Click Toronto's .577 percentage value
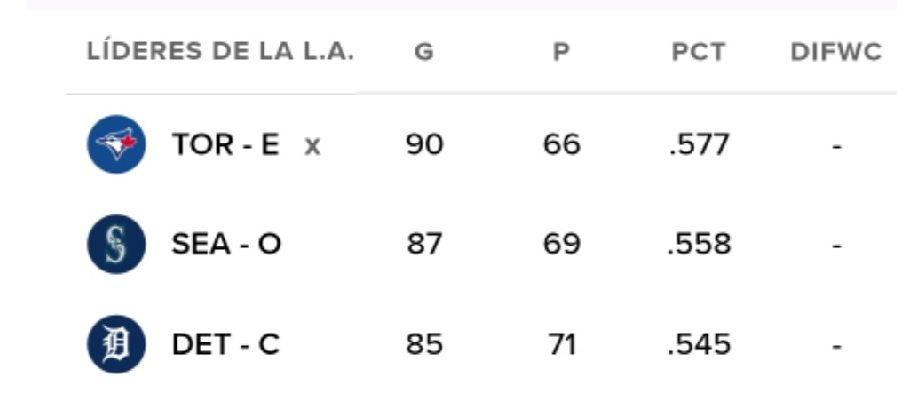Image resolution: width=897 pixels, height=406 pixels. [x=698, y=146]
